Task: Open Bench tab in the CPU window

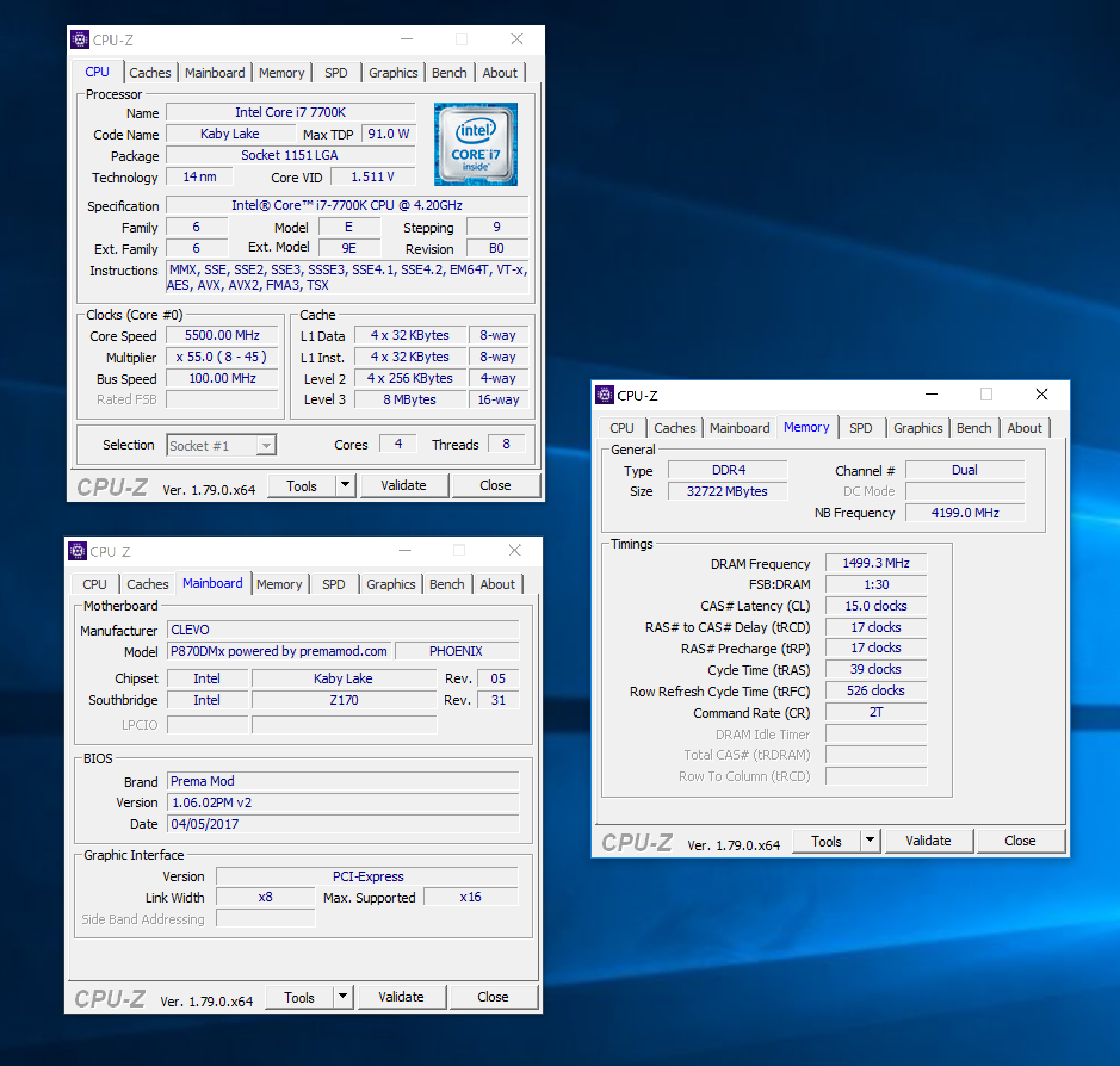Action: (x=448, y=73)
